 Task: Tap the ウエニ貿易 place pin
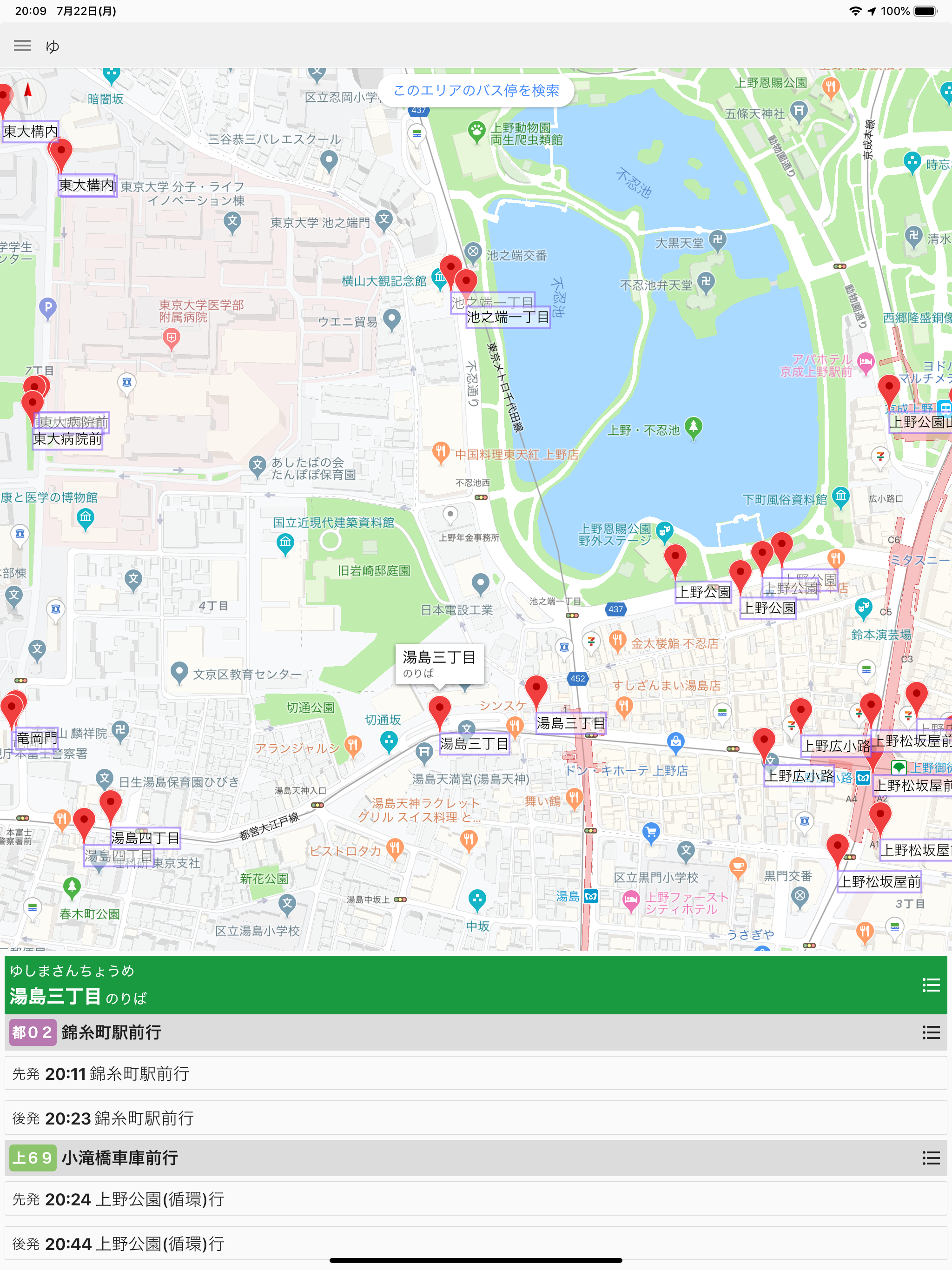(391, 319)
